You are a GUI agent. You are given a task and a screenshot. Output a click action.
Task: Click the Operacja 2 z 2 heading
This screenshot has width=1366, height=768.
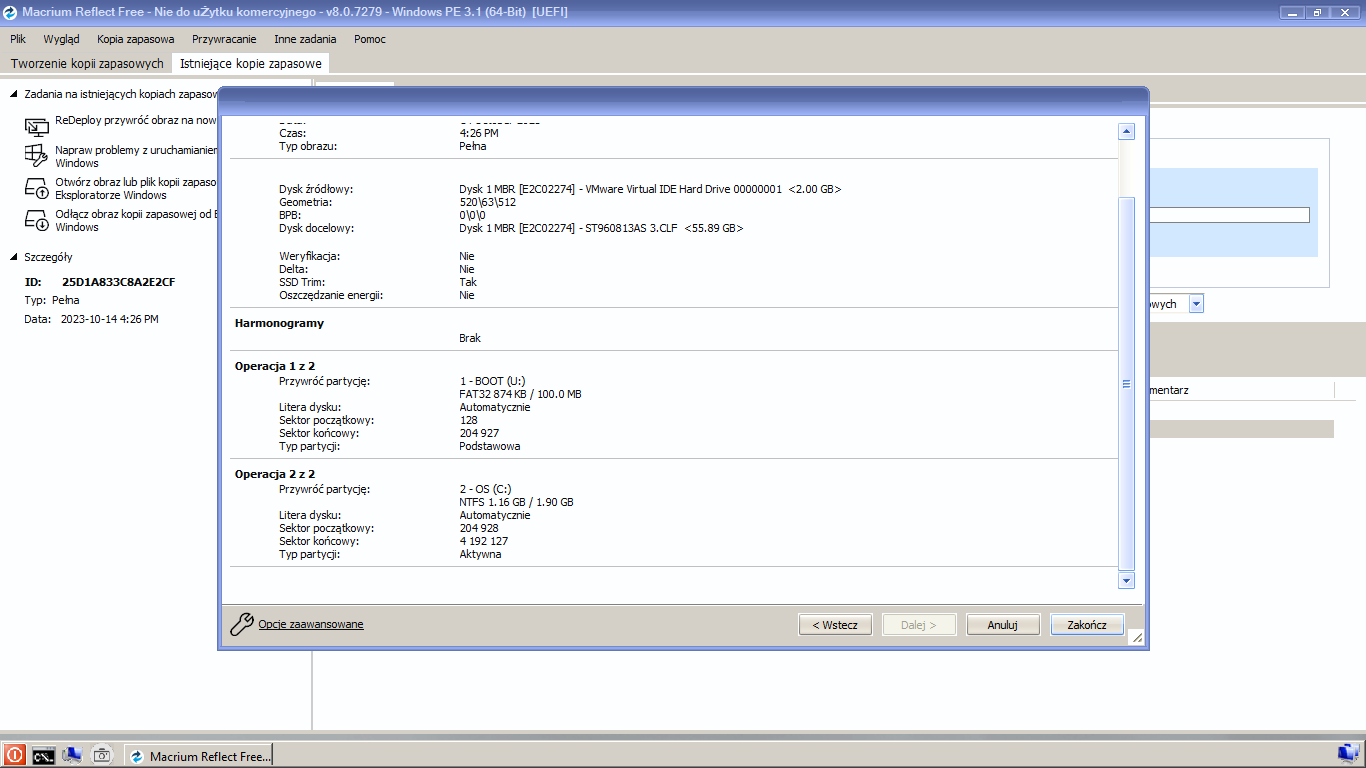click(274, 474)
